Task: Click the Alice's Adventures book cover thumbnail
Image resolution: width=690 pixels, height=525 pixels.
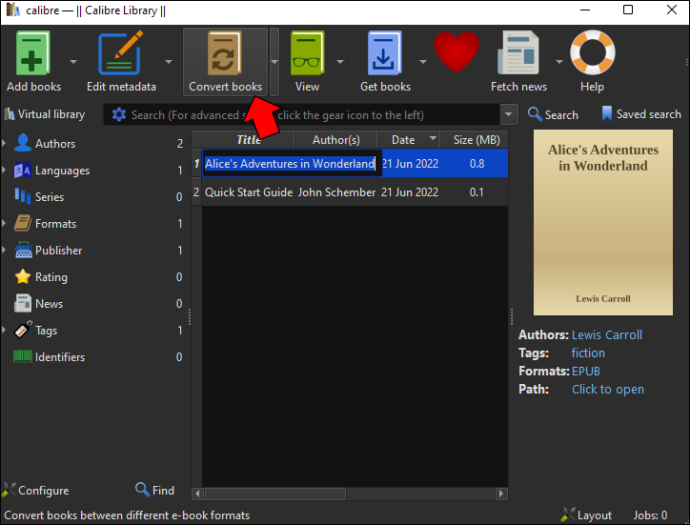Action: coord(603,222)
